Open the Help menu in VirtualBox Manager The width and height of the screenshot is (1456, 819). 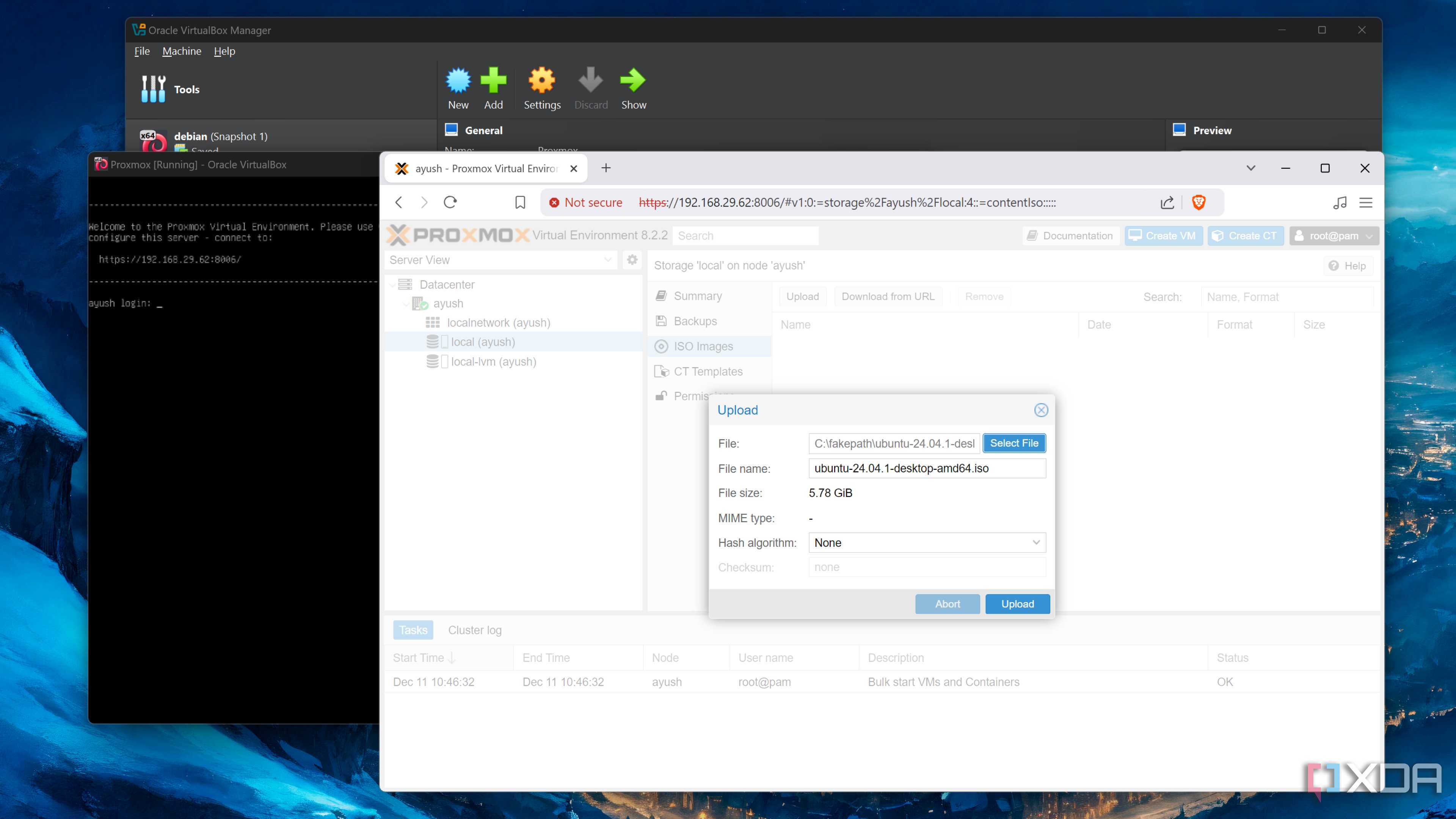click(224, 51)
